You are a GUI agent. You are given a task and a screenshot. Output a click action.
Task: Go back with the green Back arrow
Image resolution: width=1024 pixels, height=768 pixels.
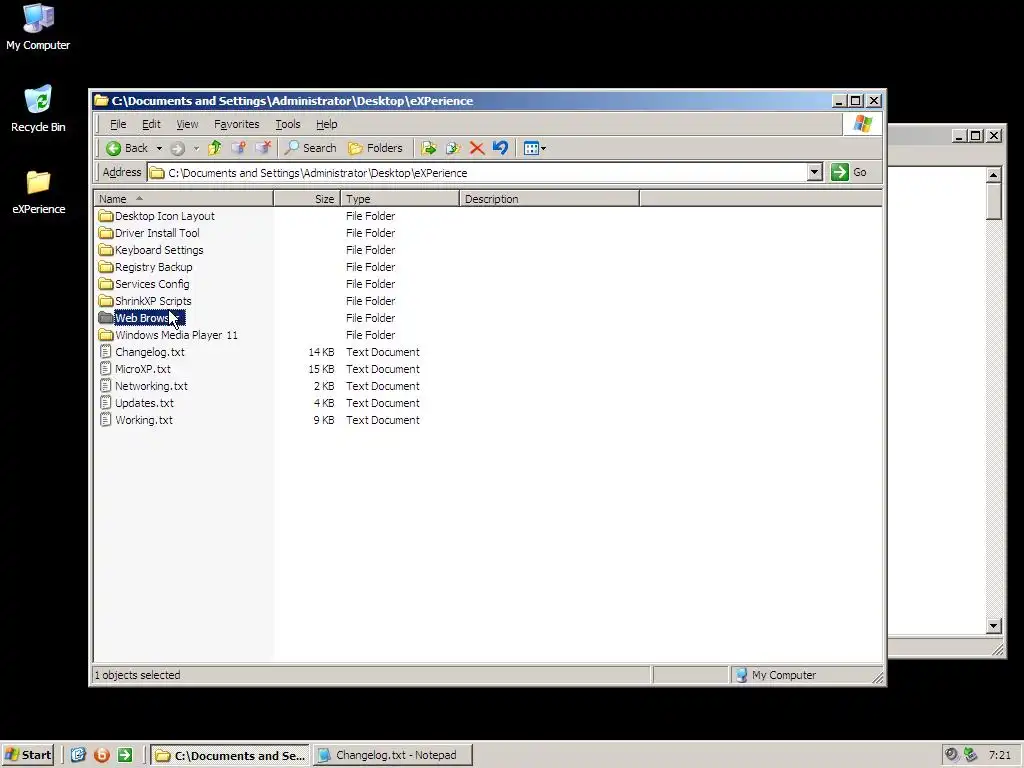(127, 148)
